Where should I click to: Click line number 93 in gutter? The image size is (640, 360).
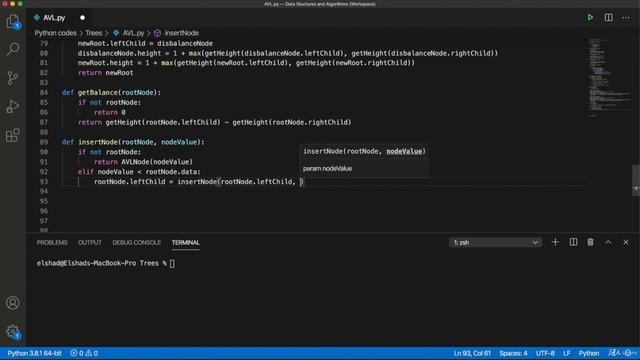pos(44,182)
